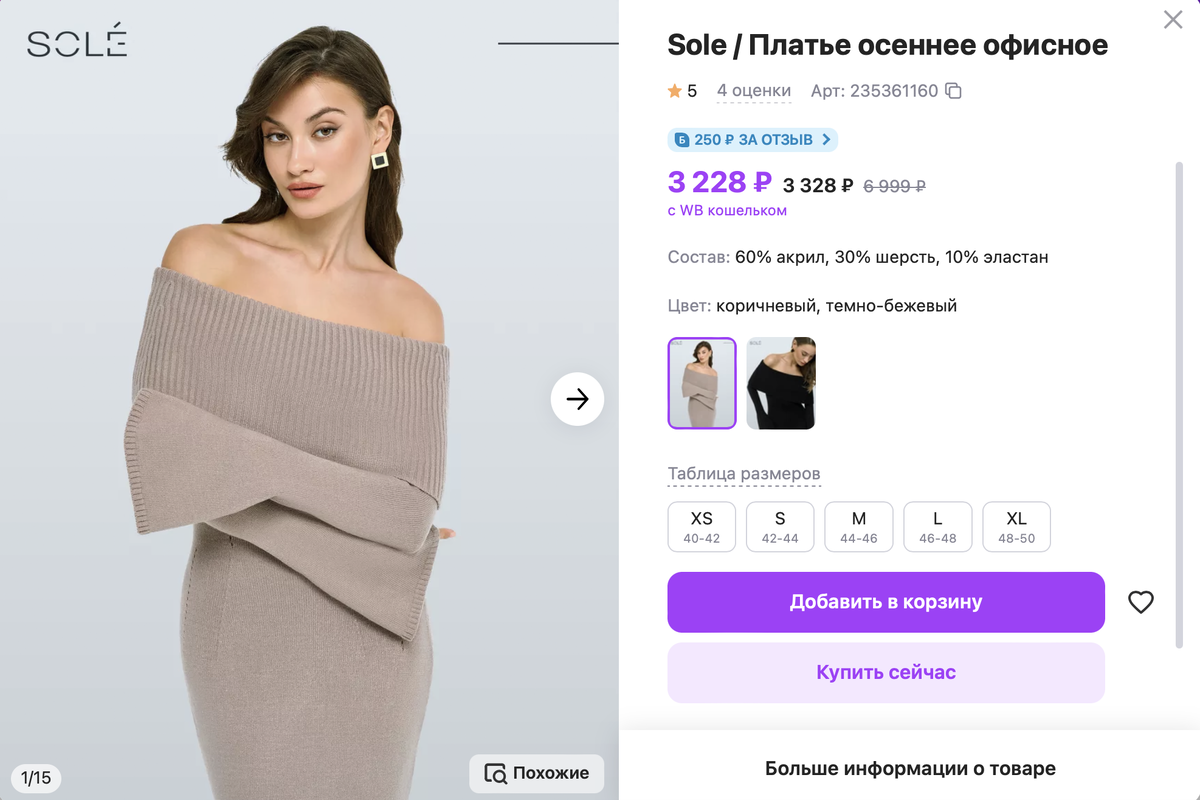Close the product quick view popup
The image size is (1200, 800).
point(1173,19)
